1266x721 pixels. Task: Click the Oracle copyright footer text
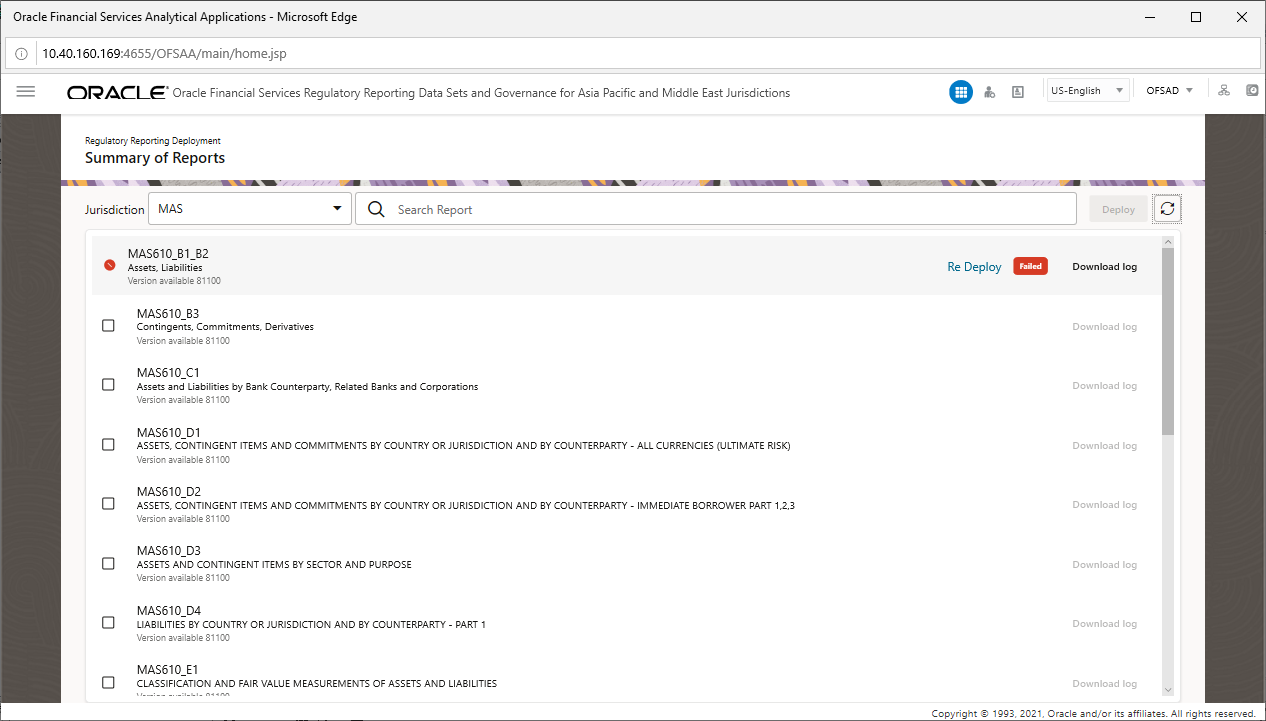pyautogui.click(x=1093, y=714)
